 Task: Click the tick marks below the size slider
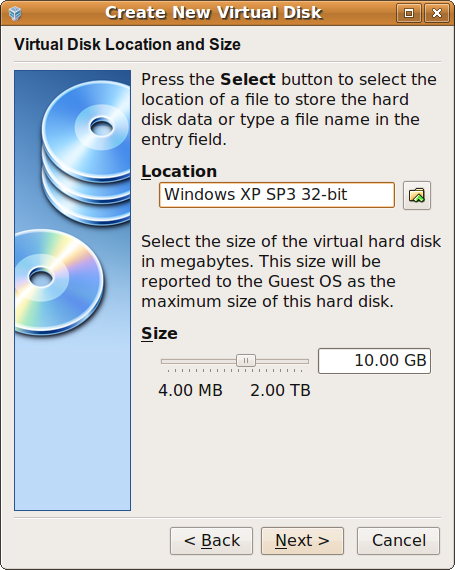pyautogui.click(x=235, y=370)
